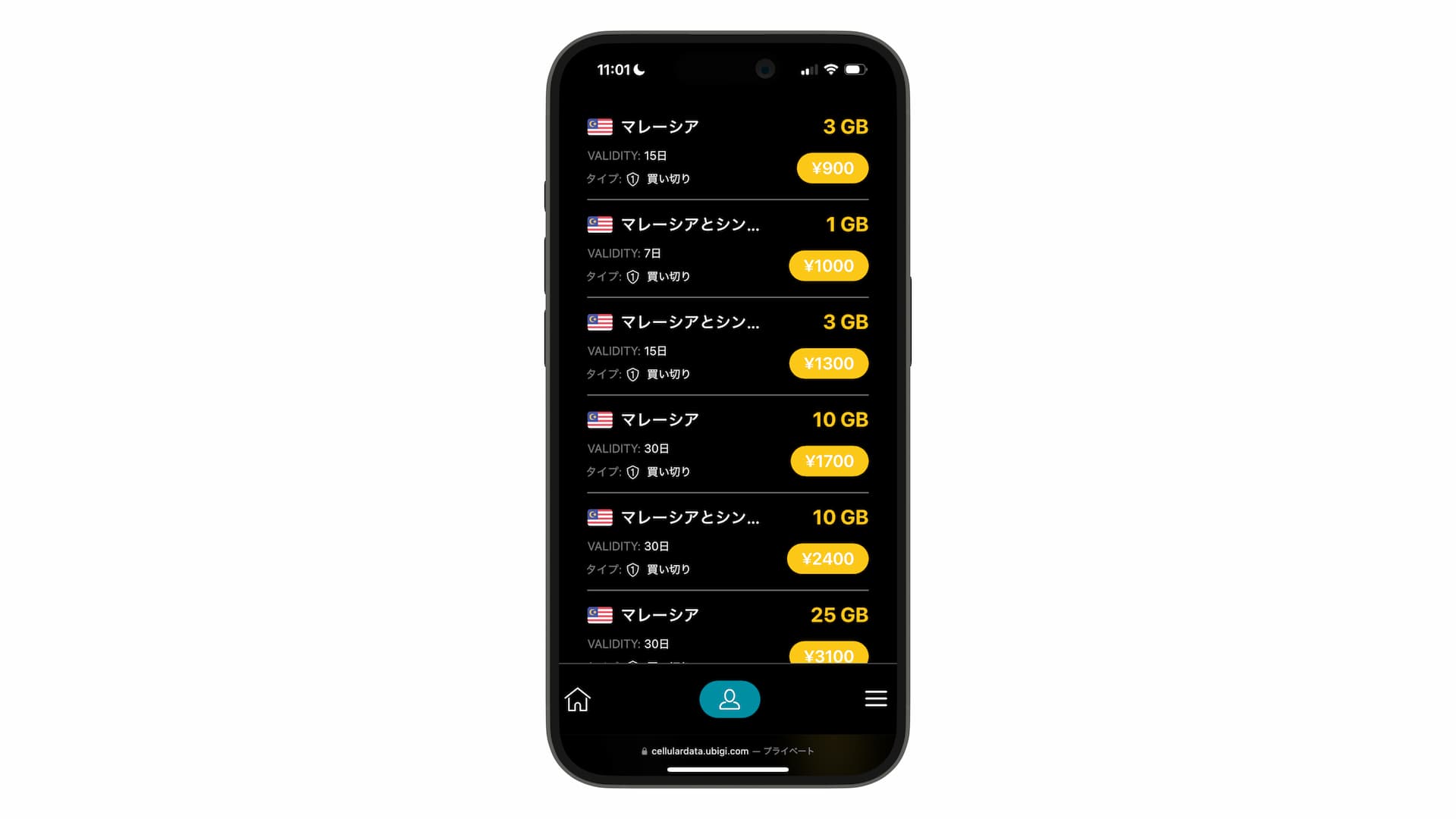Select the ¥1700 Malaysia 10GB button
Viewport: 1456px width, 819px height.
pyautogui.click(x=828, y=461)
